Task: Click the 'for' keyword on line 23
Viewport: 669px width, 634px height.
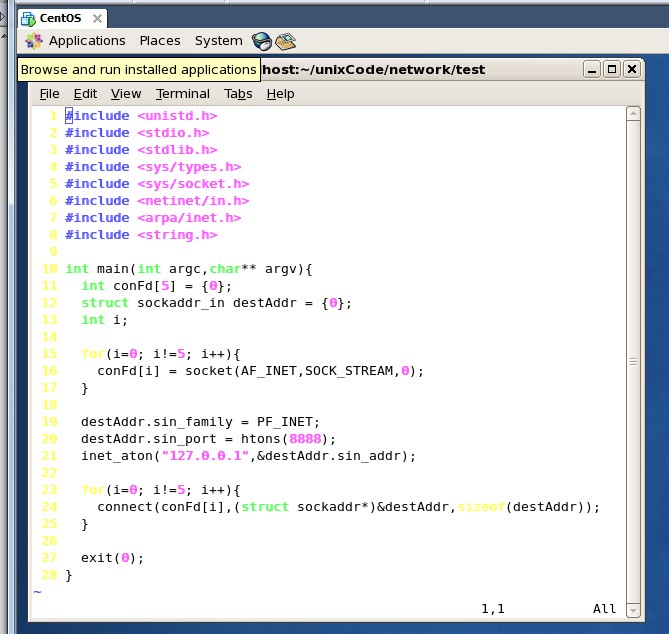Action: (x=93, y=490)
